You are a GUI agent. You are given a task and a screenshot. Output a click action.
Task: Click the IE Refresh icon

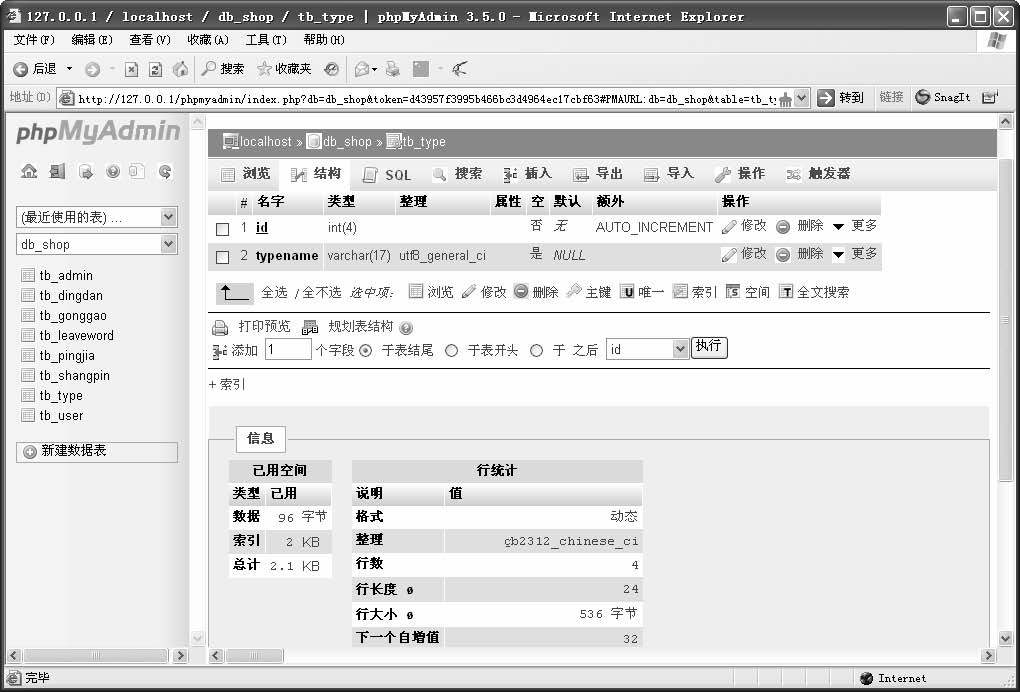pyautogui.click(x=155, y=69)
